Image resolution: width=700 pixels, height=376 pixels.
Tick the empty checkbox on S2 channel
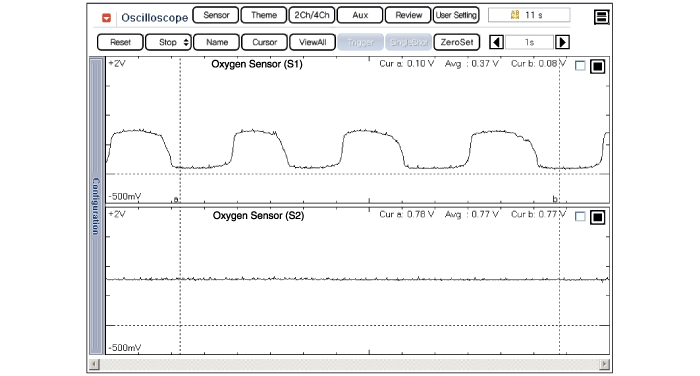[580, 217]
